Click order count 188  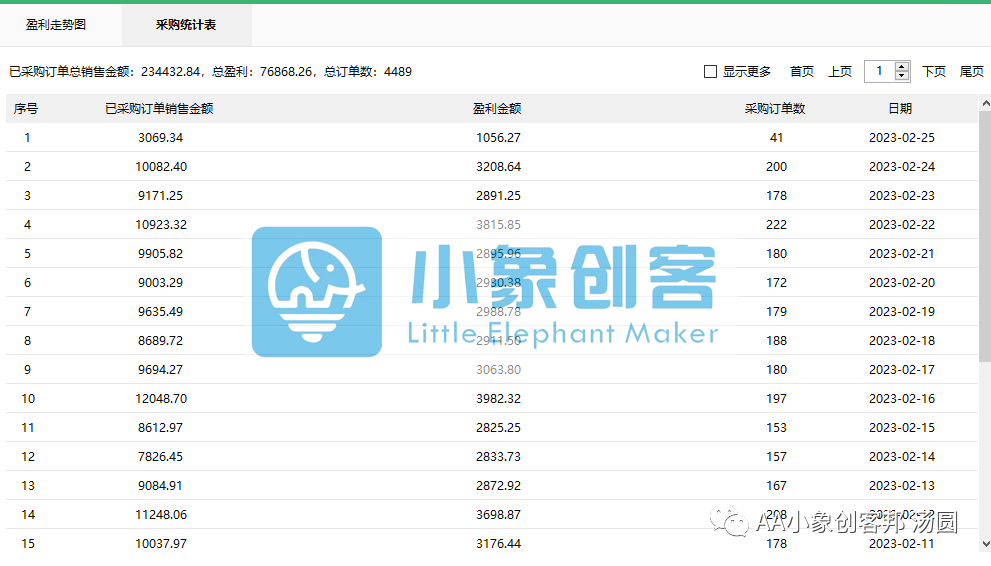(776, 341)
